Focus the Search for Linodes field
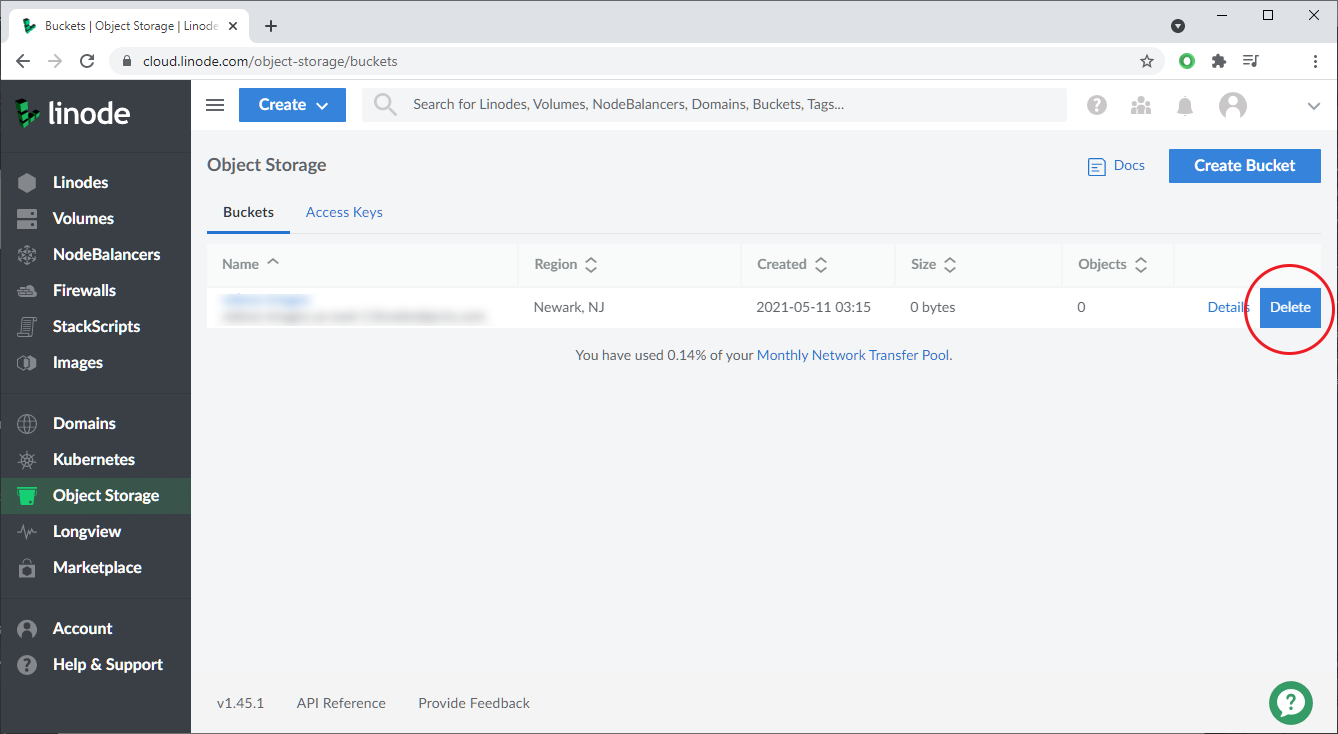Viewport: 1338px width, 734px height. pos(714,104)
